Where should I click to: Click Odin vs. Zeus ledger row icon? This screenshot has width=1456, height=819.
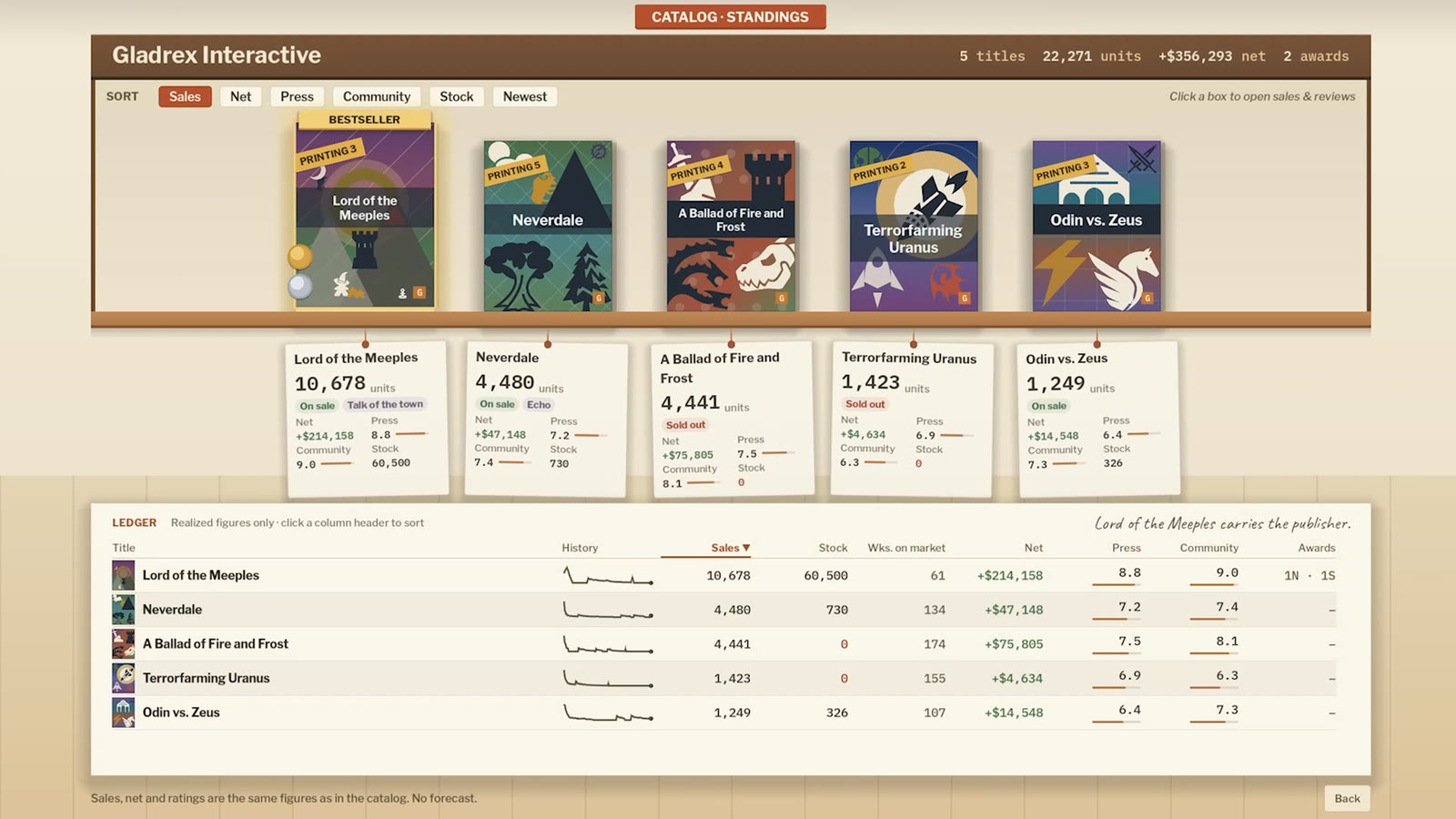124,713
